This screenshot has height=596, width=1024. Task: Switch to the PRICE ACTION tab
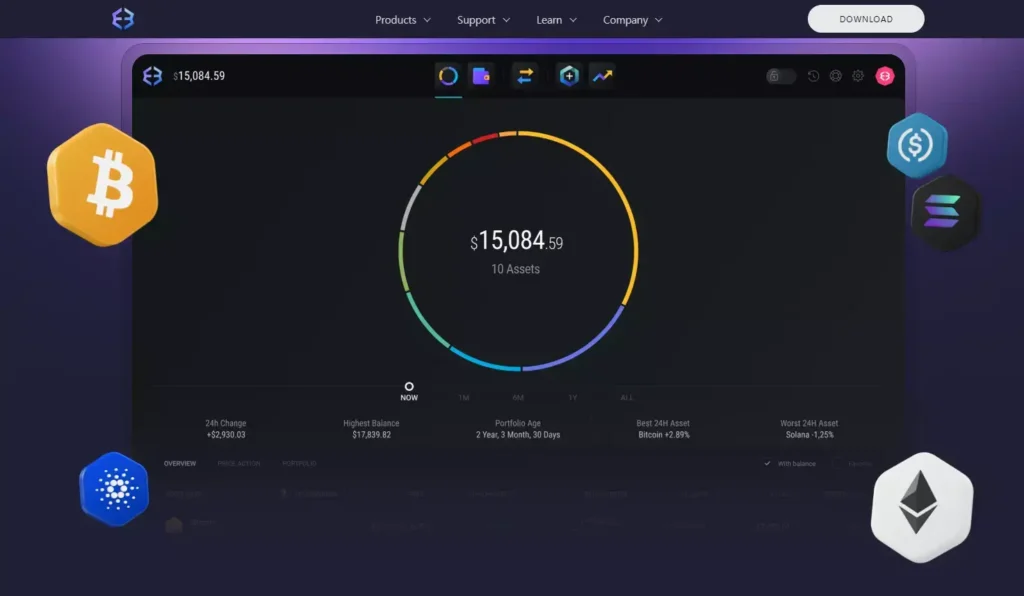(238, 463)
